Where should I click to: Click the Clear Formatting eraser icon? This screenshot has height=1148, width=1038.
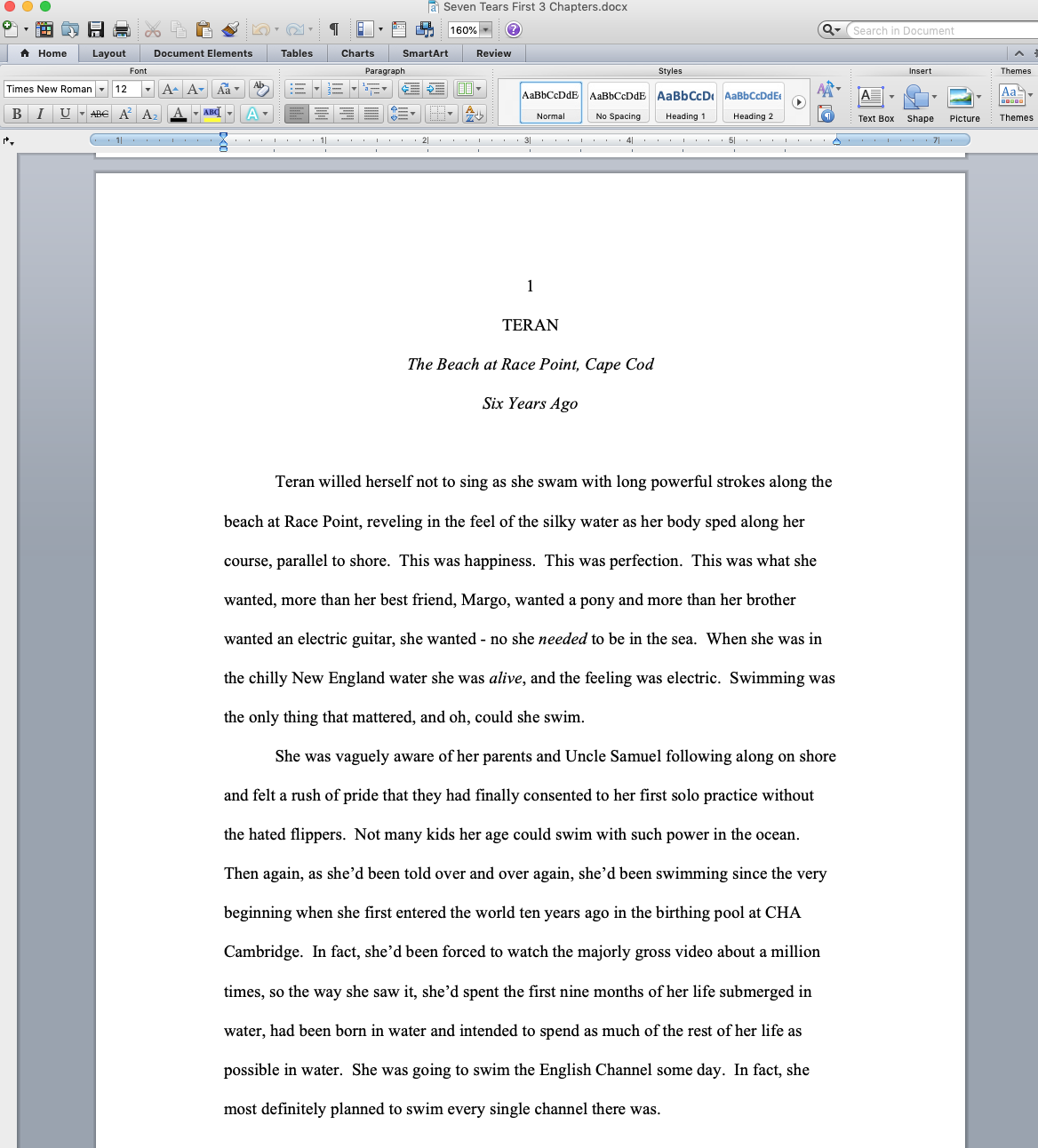(260, 89)
